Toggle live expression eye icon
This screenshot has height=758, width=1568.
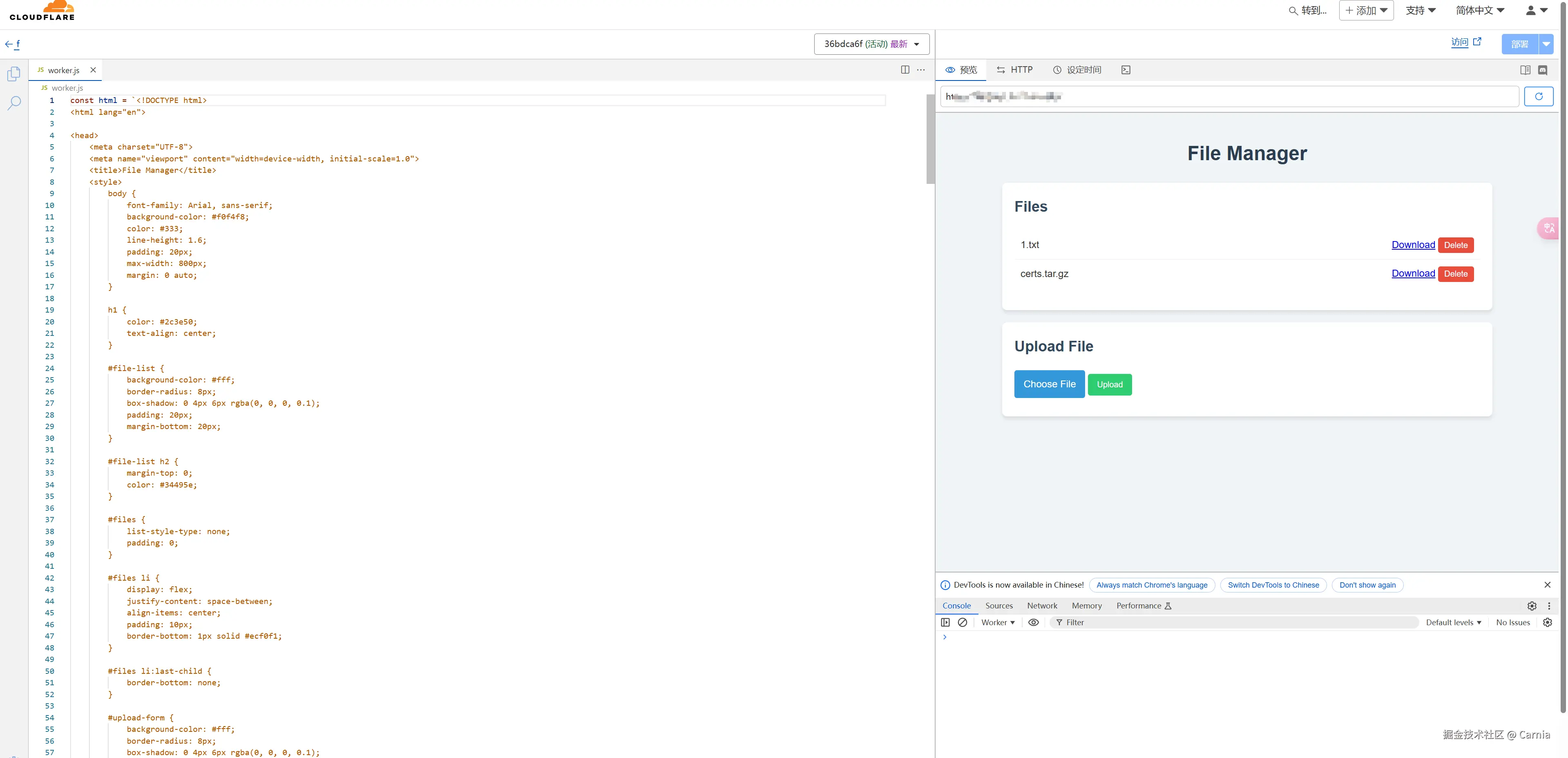coord(1034,622)
